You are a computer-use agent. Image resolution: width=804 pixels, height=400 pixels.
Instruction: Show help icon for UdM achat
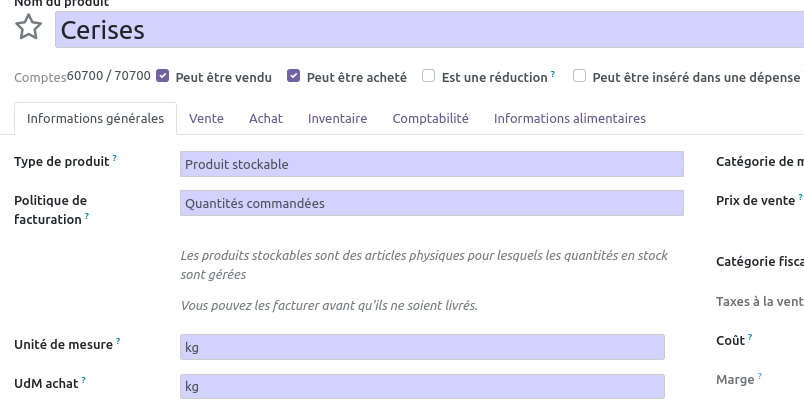pos(84,379)
